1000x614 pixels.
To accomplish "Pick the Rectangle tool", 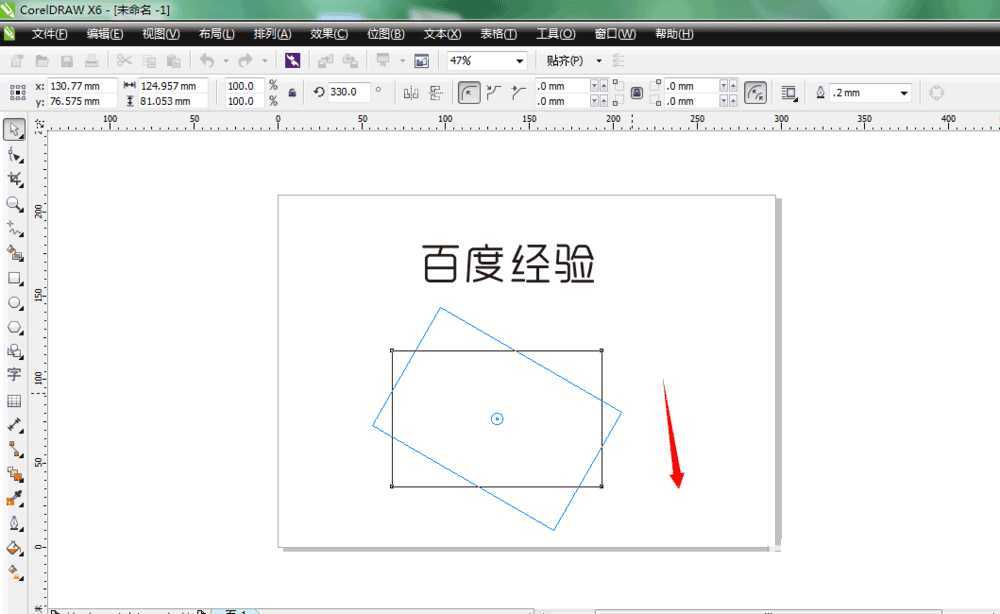I will pos(14,278).
